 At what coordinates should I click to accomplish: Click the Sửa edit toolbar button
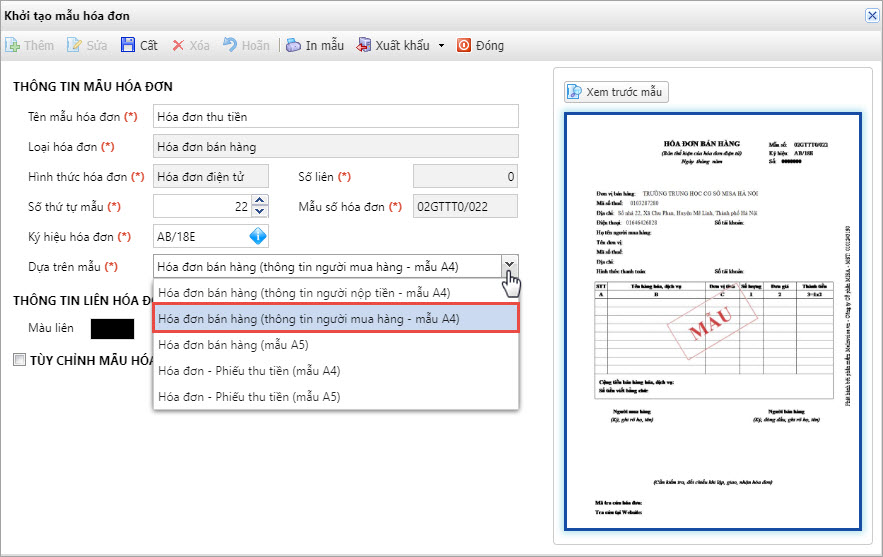[x=87, y=46]
